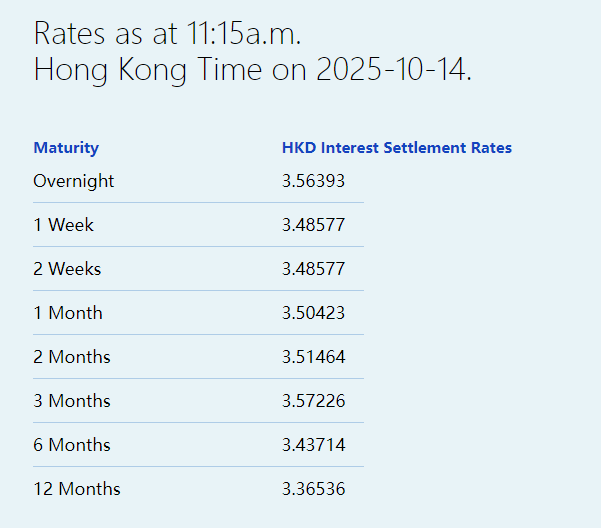601x528 pixels.
Task: Select the 2 Months maturity label
Action: [x=72, y=357]
